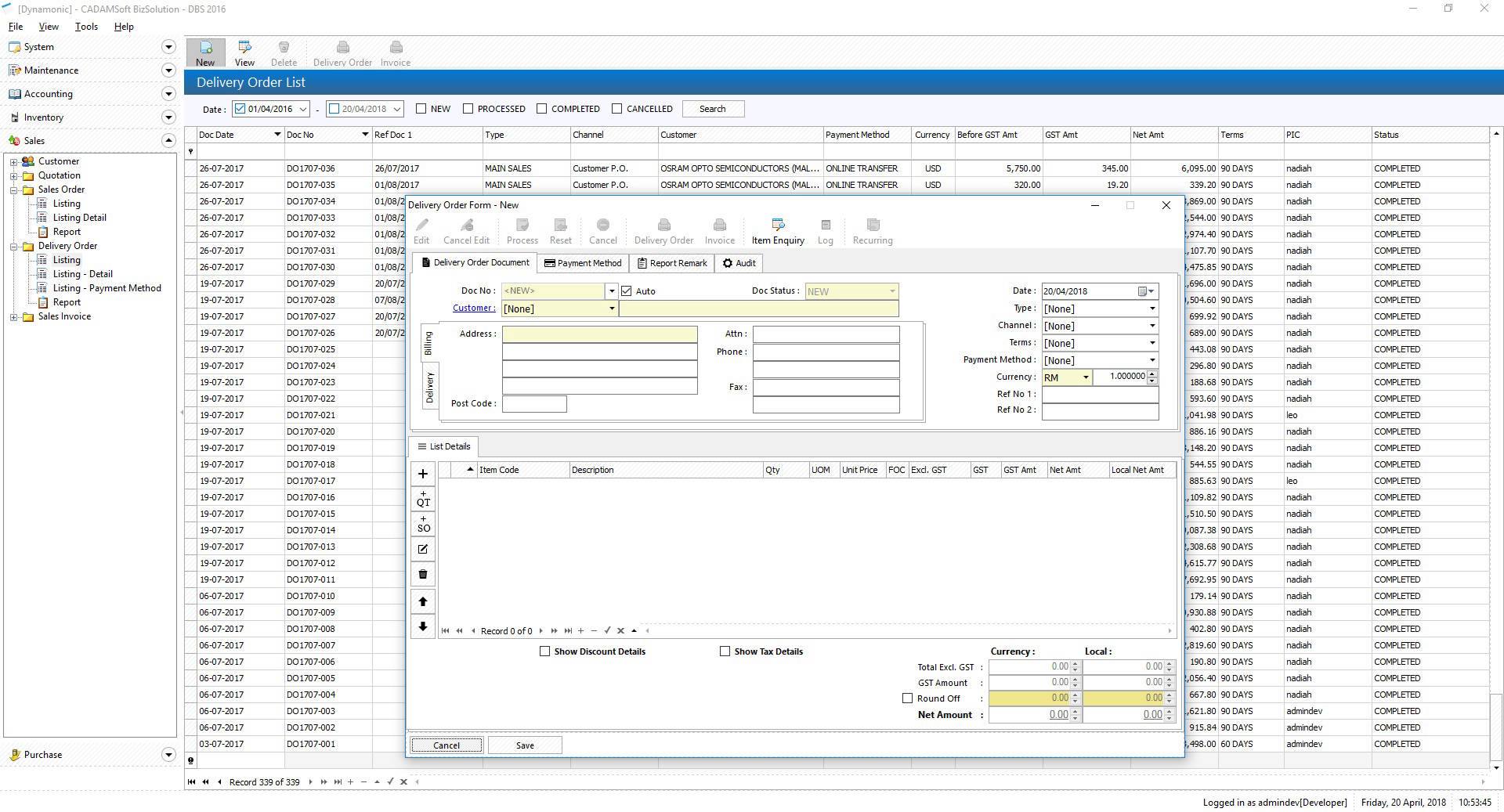The image size is (1504, 812).
Task: Click the add new line plus icon
Action: click(x=423, y=474)
